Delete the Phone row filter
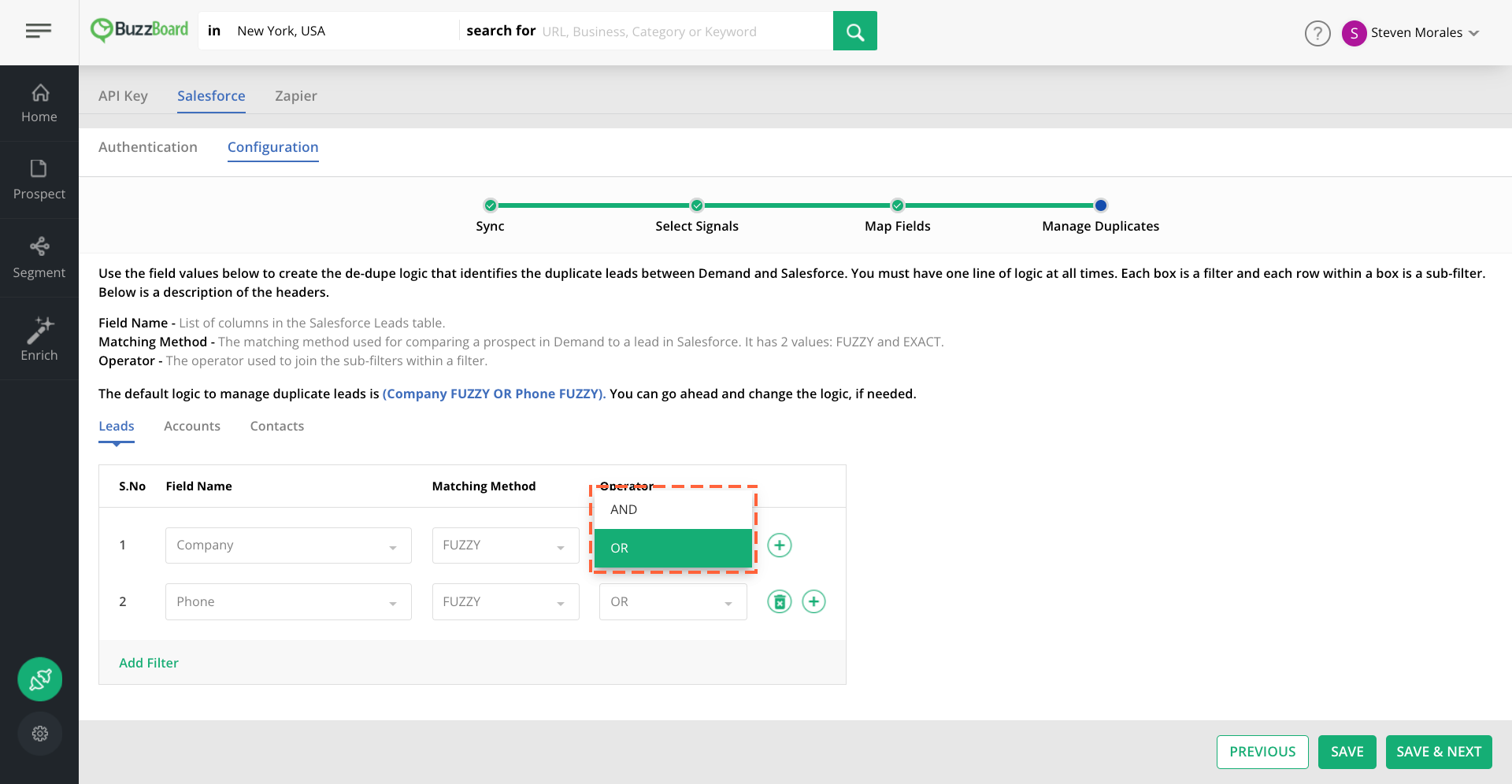Screen dimensions: 1512x784 pyautogui.click(x=780, y=602)
